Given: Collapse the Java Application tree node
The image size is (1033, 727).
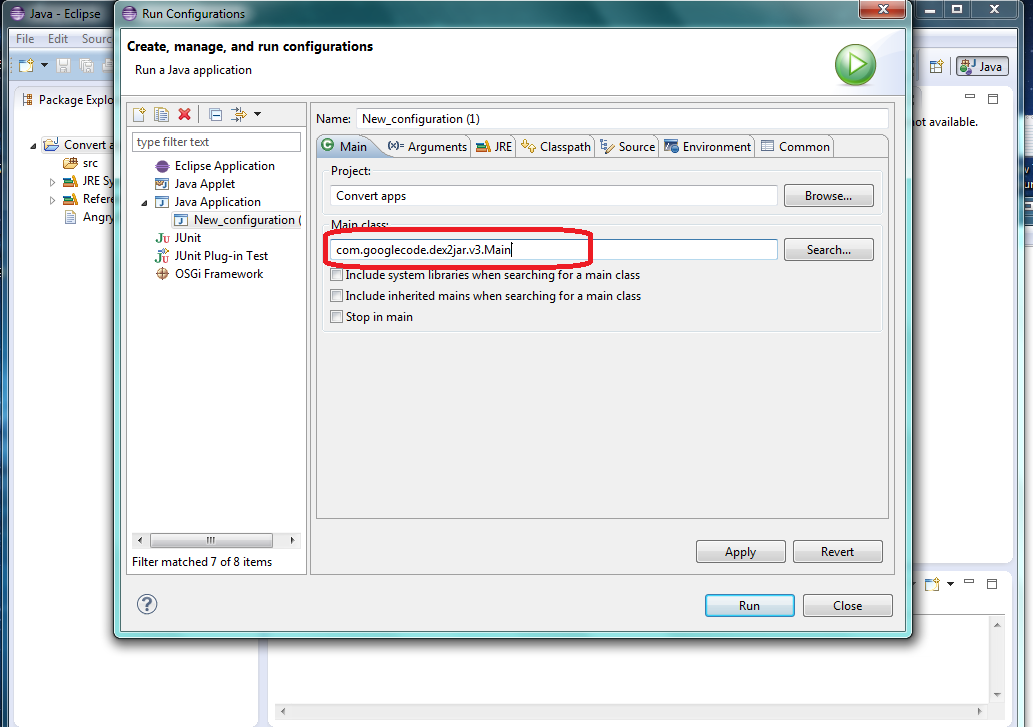Looking at the screenshot, I should [145, 203].
